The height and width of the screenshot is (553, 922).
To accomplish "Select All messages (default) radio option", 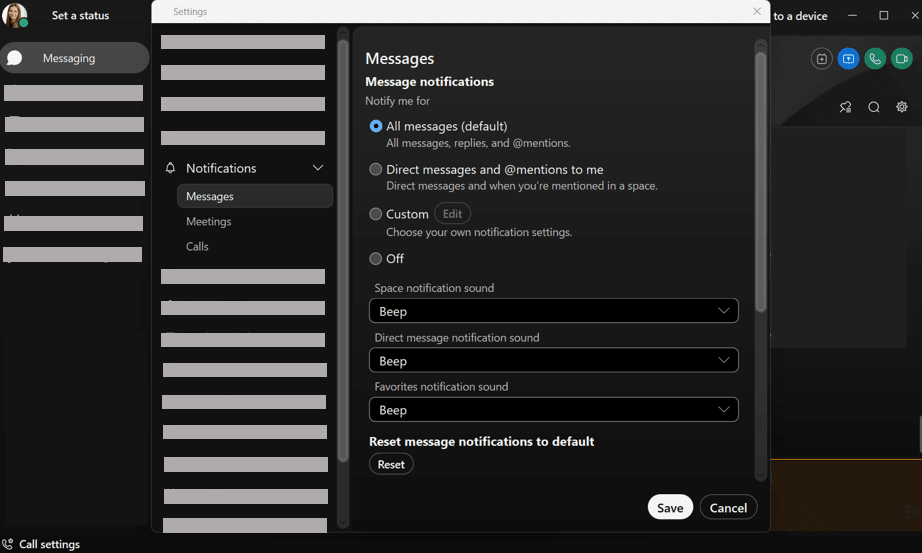I will click(376, 126).
